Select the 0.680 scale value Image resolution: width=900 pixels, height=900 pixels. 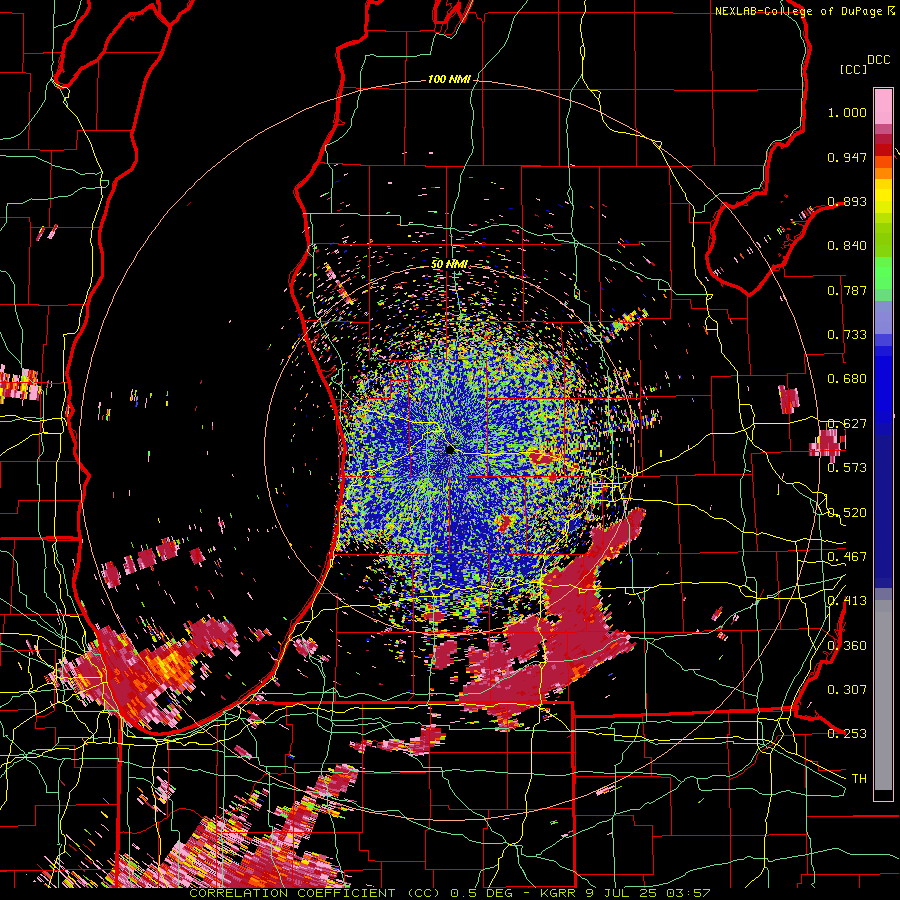pos(847,379)
